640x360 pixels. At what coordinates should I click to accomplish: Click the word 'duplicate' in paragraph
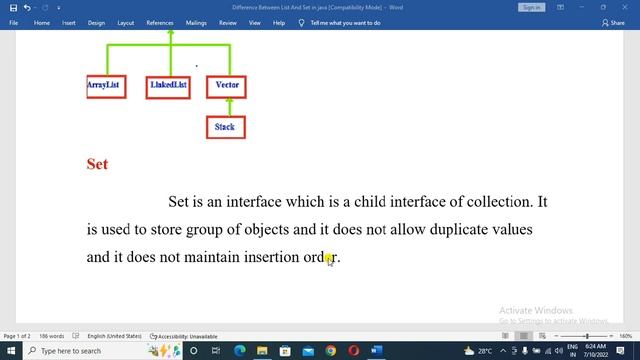459,229
